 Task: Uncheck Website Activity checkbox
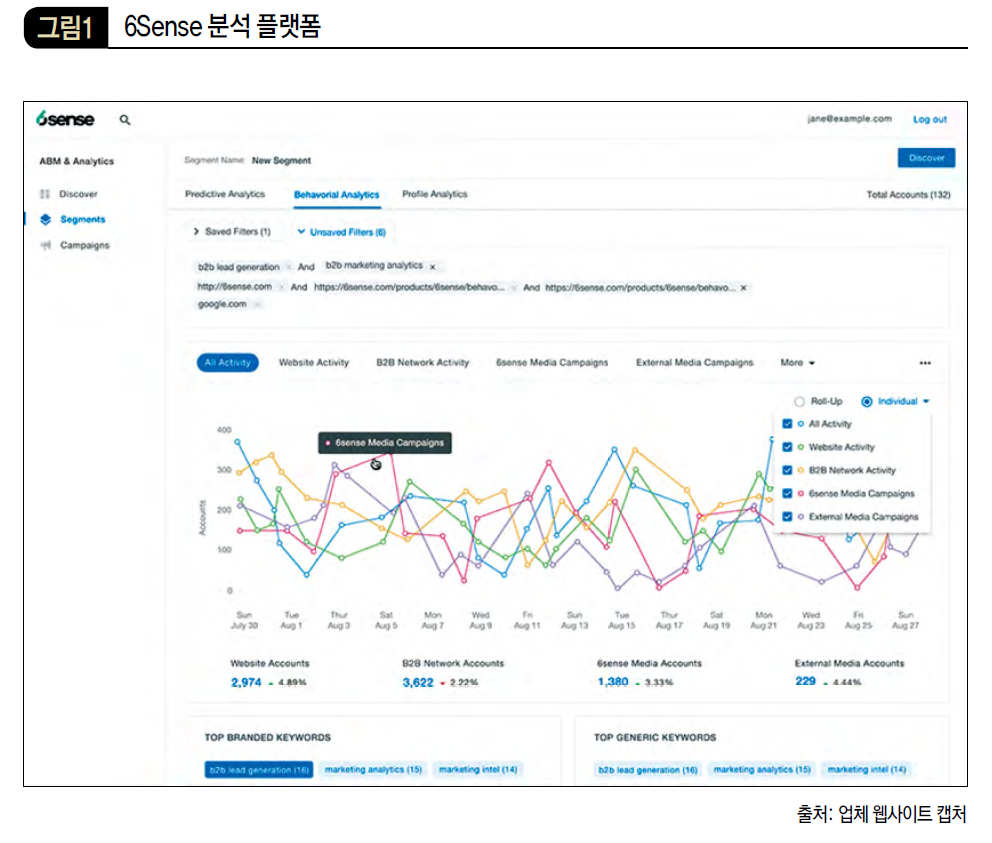pyautogui.click(x=787, y=447)
